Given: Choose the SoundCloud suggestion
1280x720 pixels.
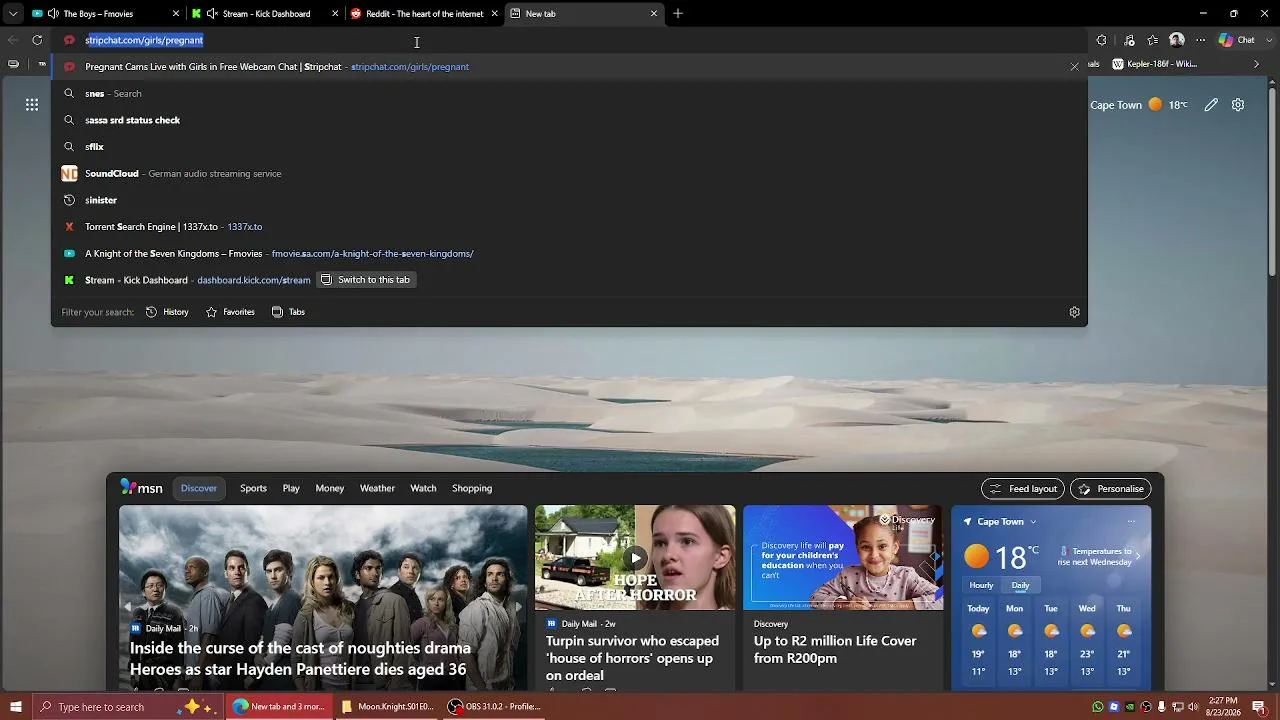Looking at the screenshot, I should (569, 173).
